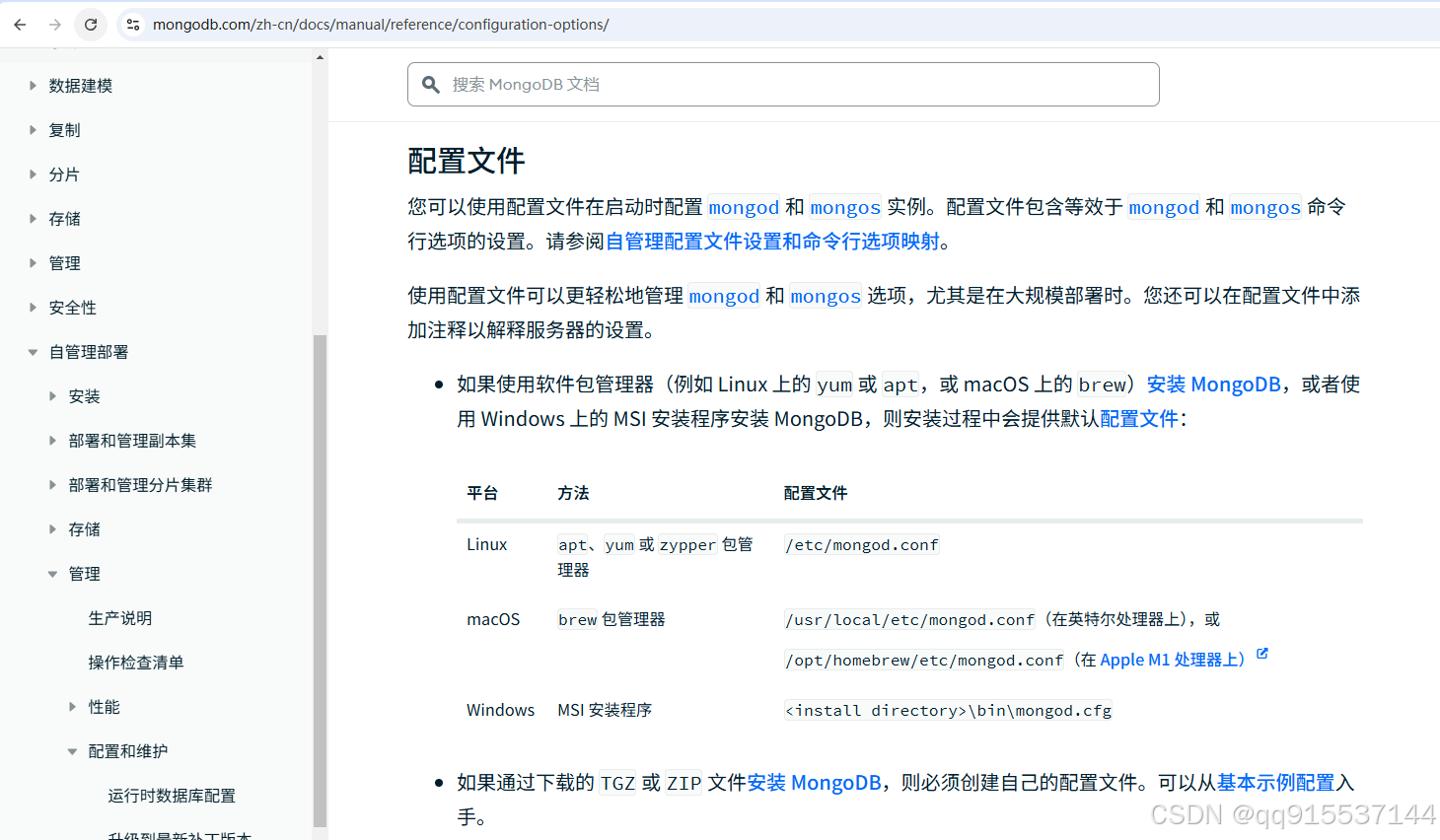Click the sidebar vertical scrollbar thumb
1440x840 pixels.
click(x=320, y=580)
